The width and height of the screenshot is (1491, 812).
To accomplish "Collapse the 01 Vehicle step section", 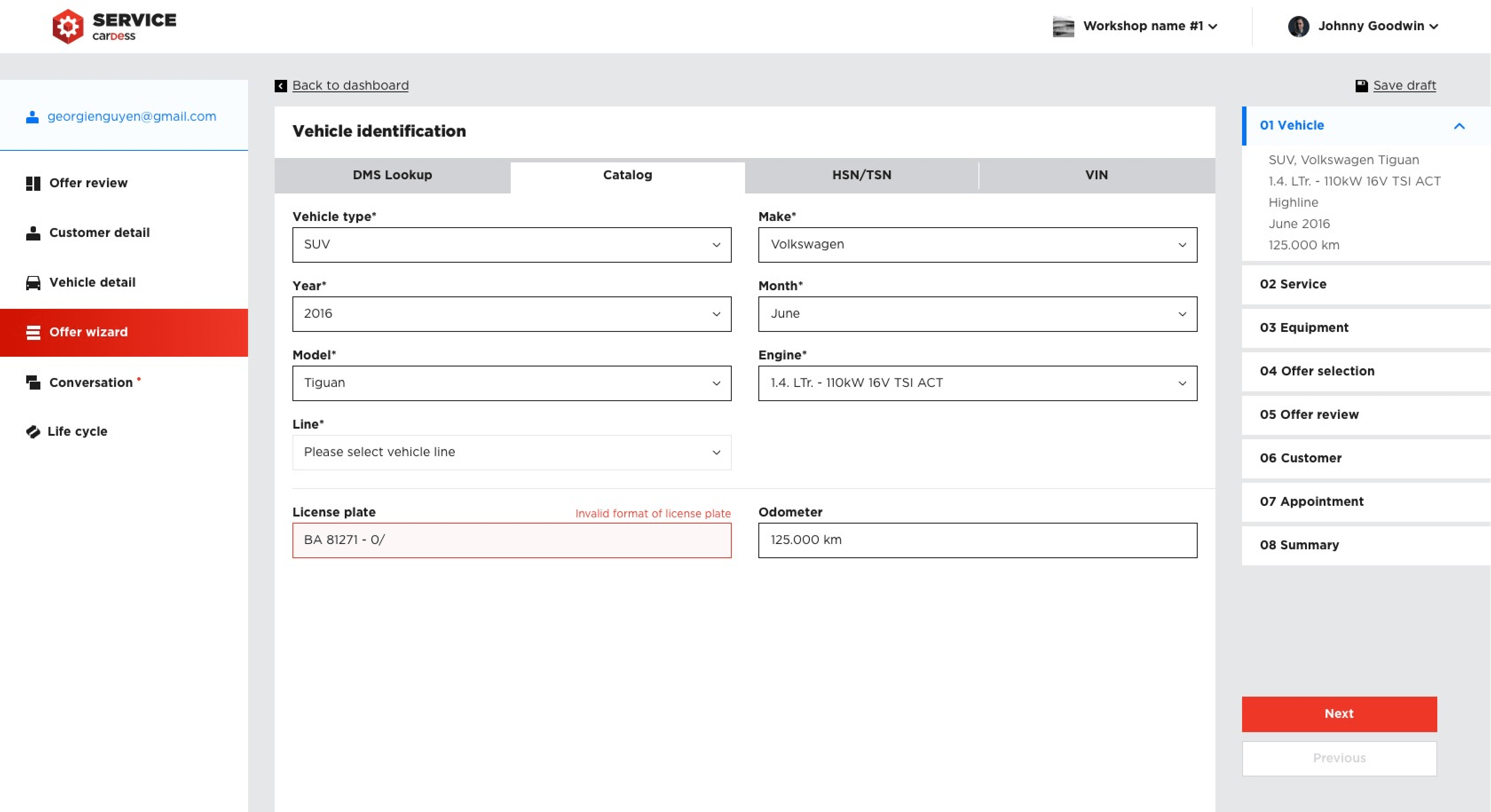I will tap(1459, 126).
